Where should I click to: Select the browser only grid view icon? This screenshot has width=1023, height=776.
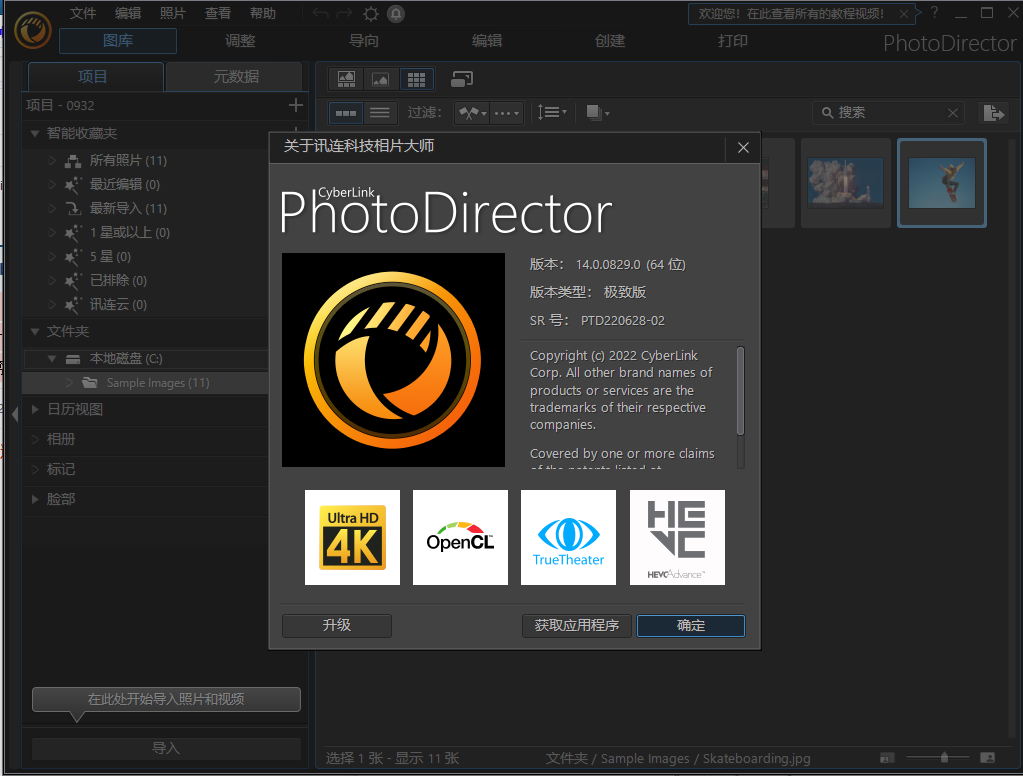pos(416,80)
